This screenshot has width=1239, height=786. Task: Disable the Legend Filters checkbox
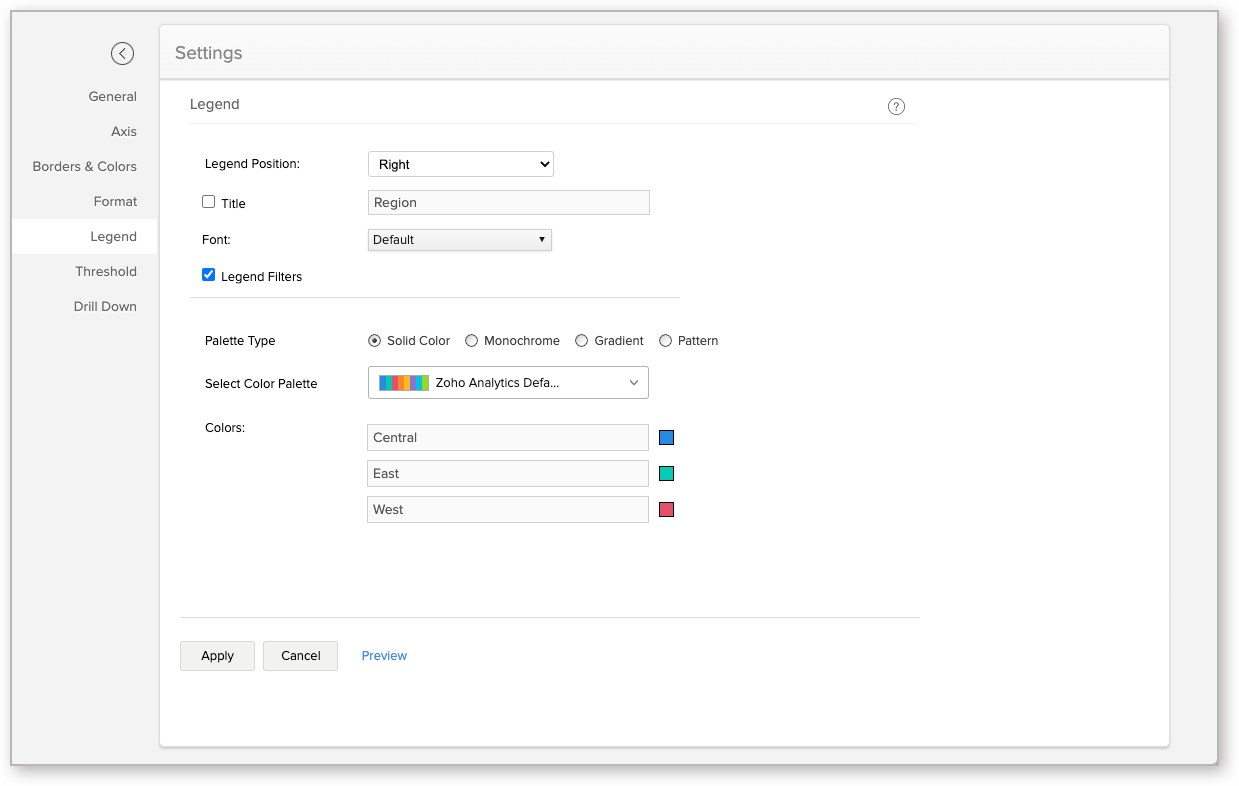coord(208,275)
